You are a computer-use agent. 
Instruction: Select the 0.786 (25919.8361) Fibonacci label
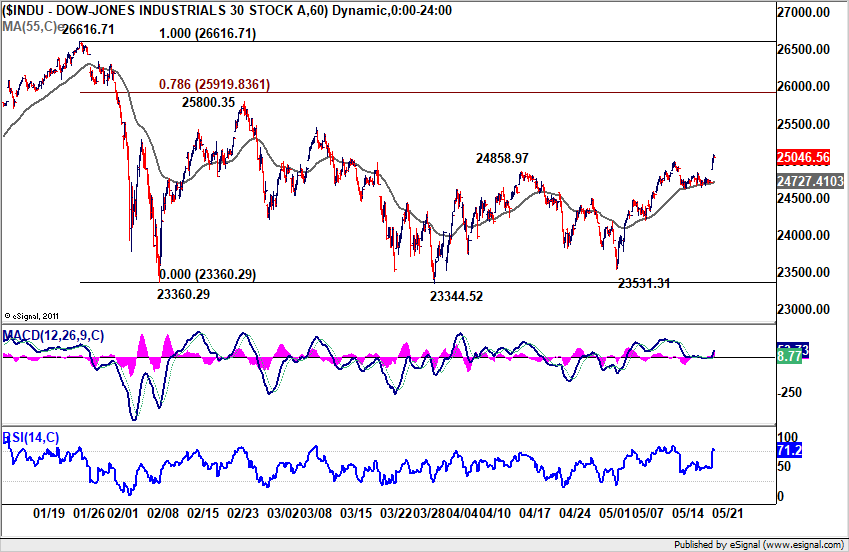pos(214,85)
